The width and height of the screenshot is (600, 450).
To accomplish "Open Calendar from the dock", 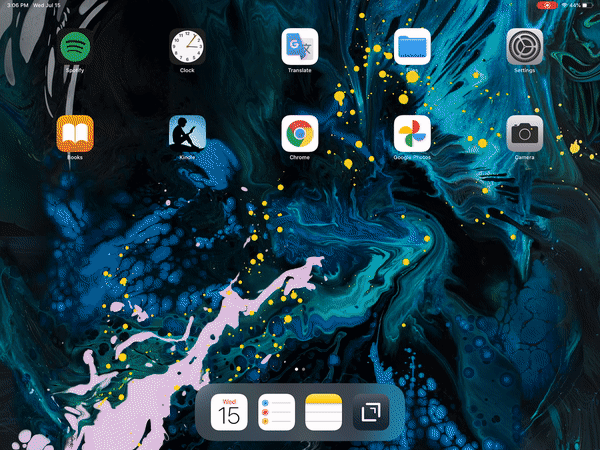I will (229, 412).
